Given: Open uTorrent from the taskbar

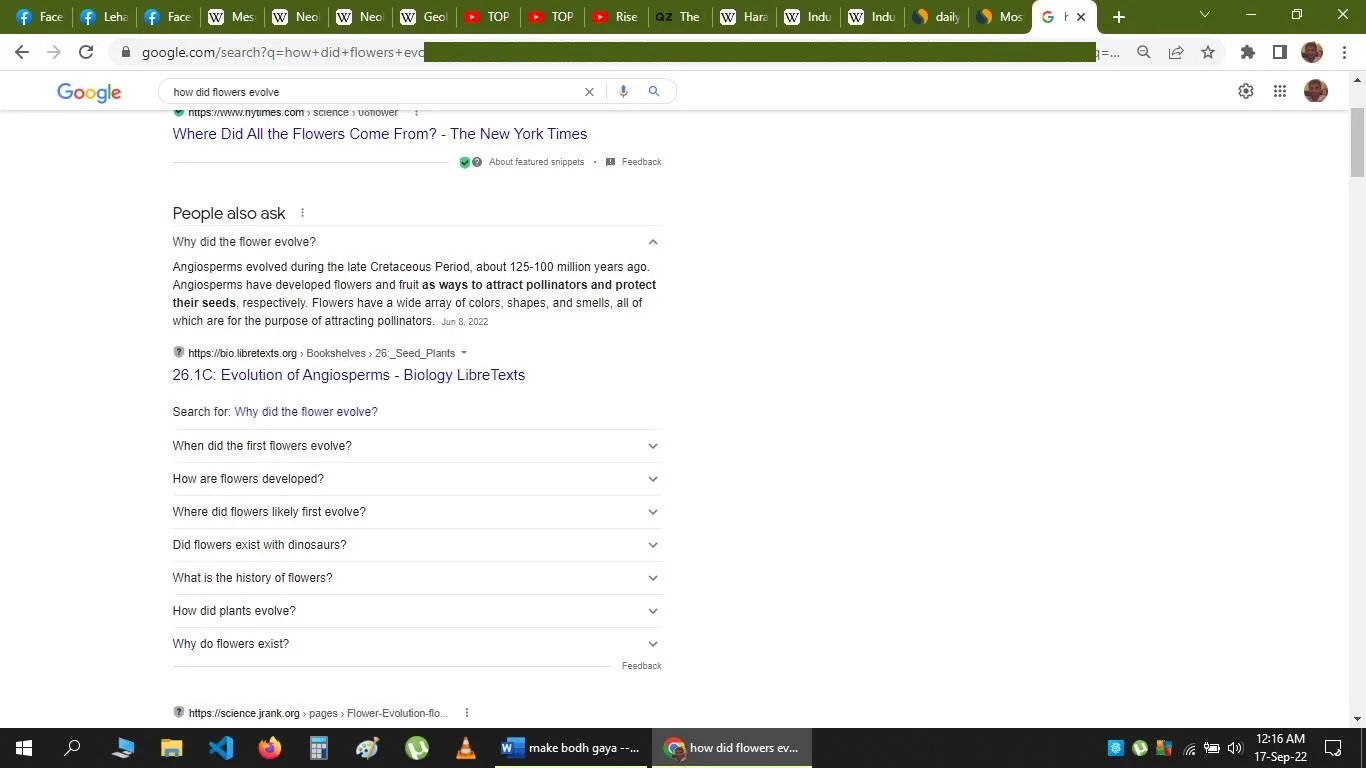Looking at the screenshot, I should coord(417,748).
